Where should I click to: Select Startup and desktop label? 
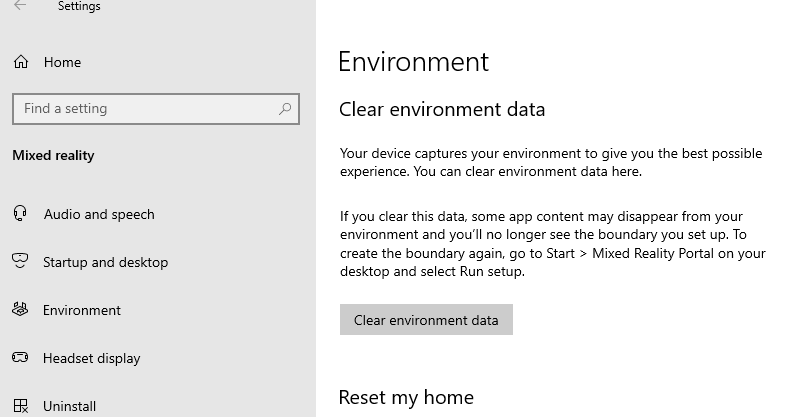click(105, 262)
